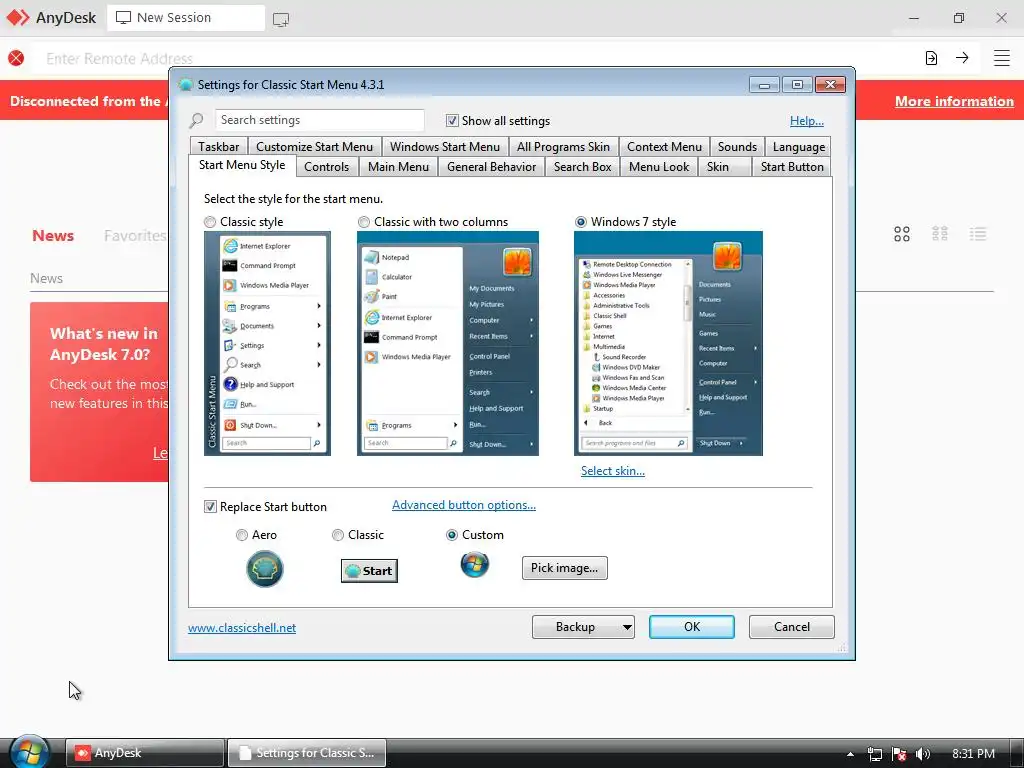Click AnyDesk file transfer icon in address bar

931,58
